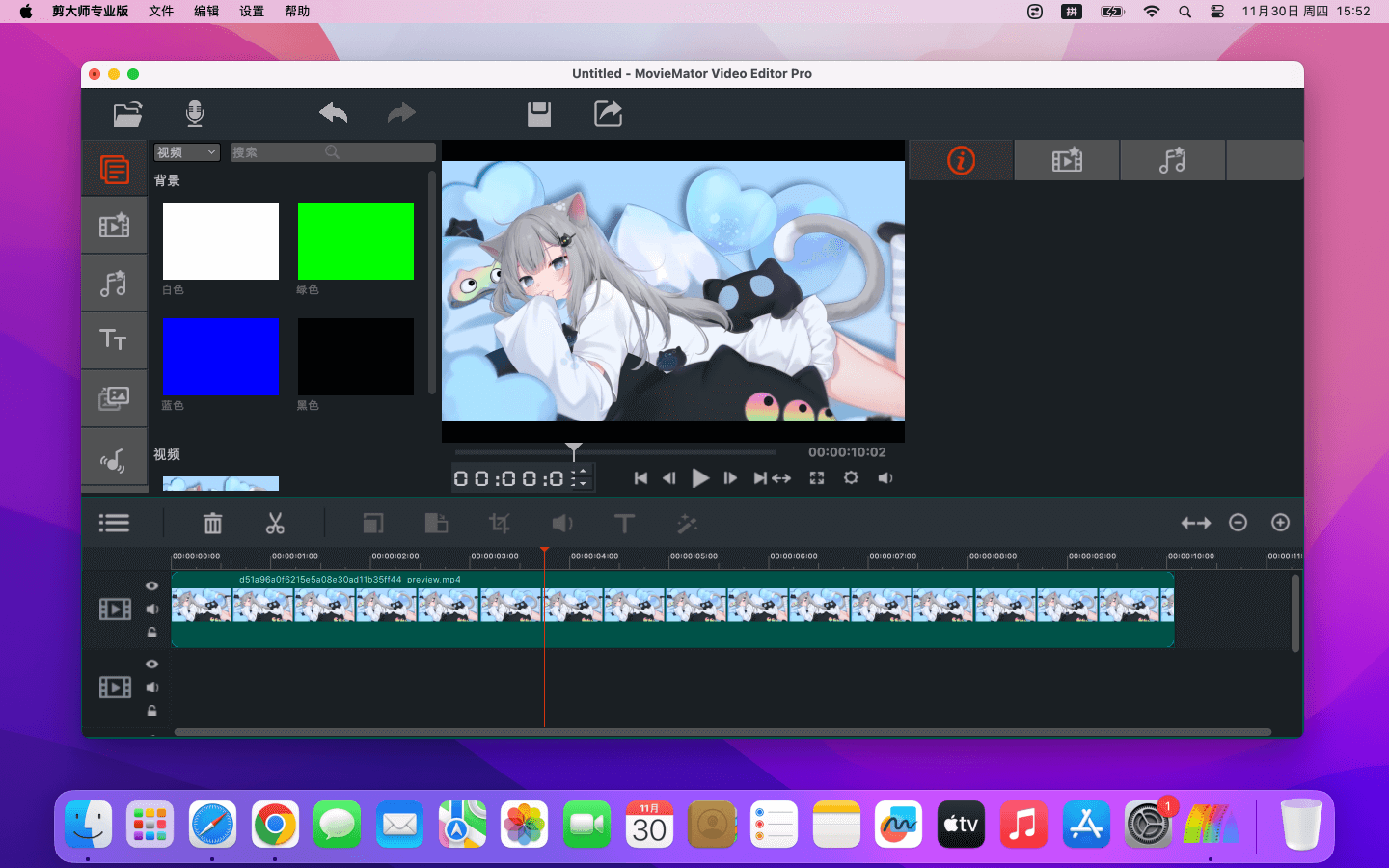The height and width of the screenshot is (868, 1389).
Task: Click the preview playhead scrubber handle
Action: 574,451
